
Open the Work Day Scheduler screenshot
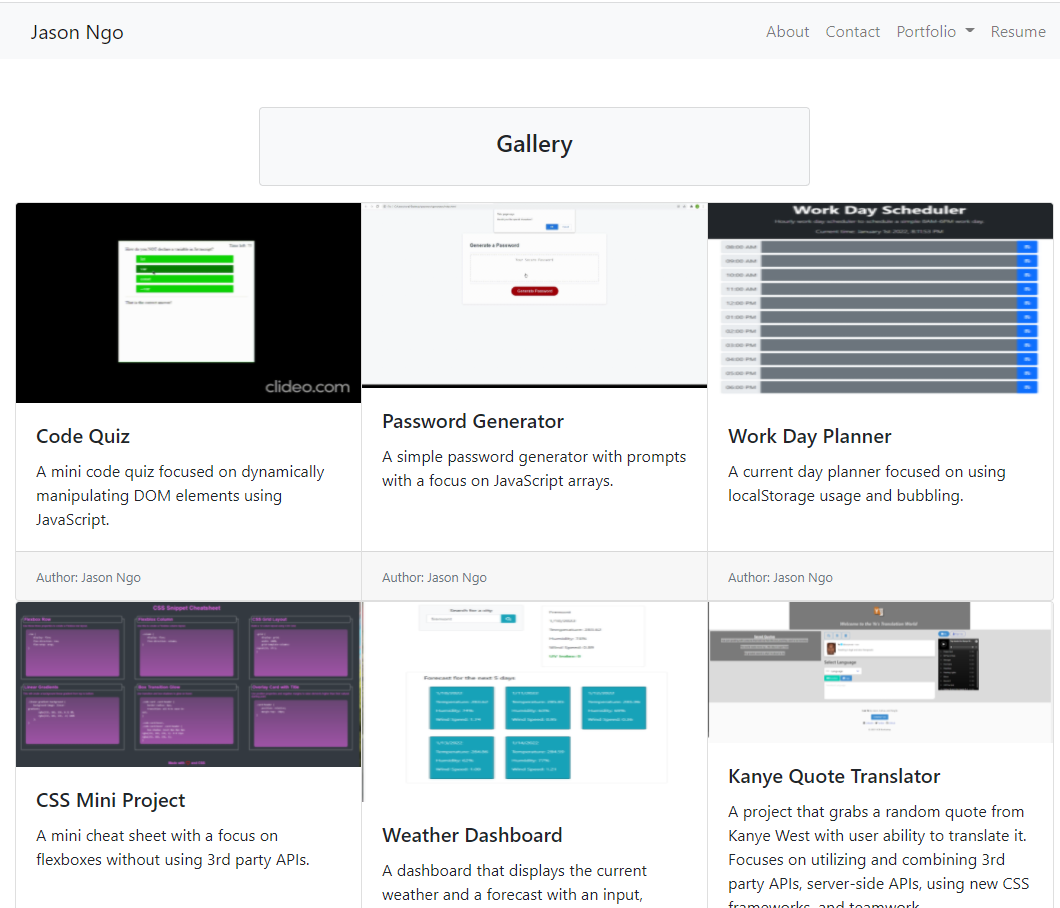(x=880, y=299)
